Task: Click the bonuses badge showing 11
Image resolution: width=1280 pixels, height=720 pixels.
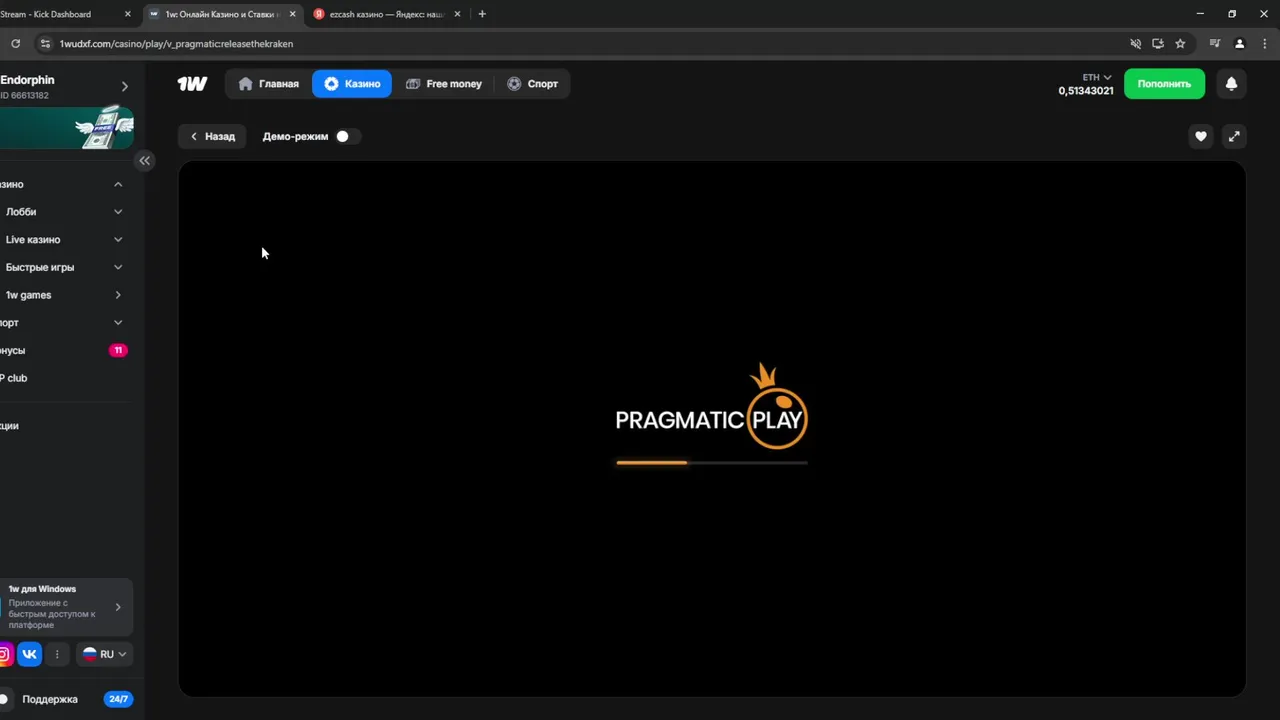Action: (118, 350)
